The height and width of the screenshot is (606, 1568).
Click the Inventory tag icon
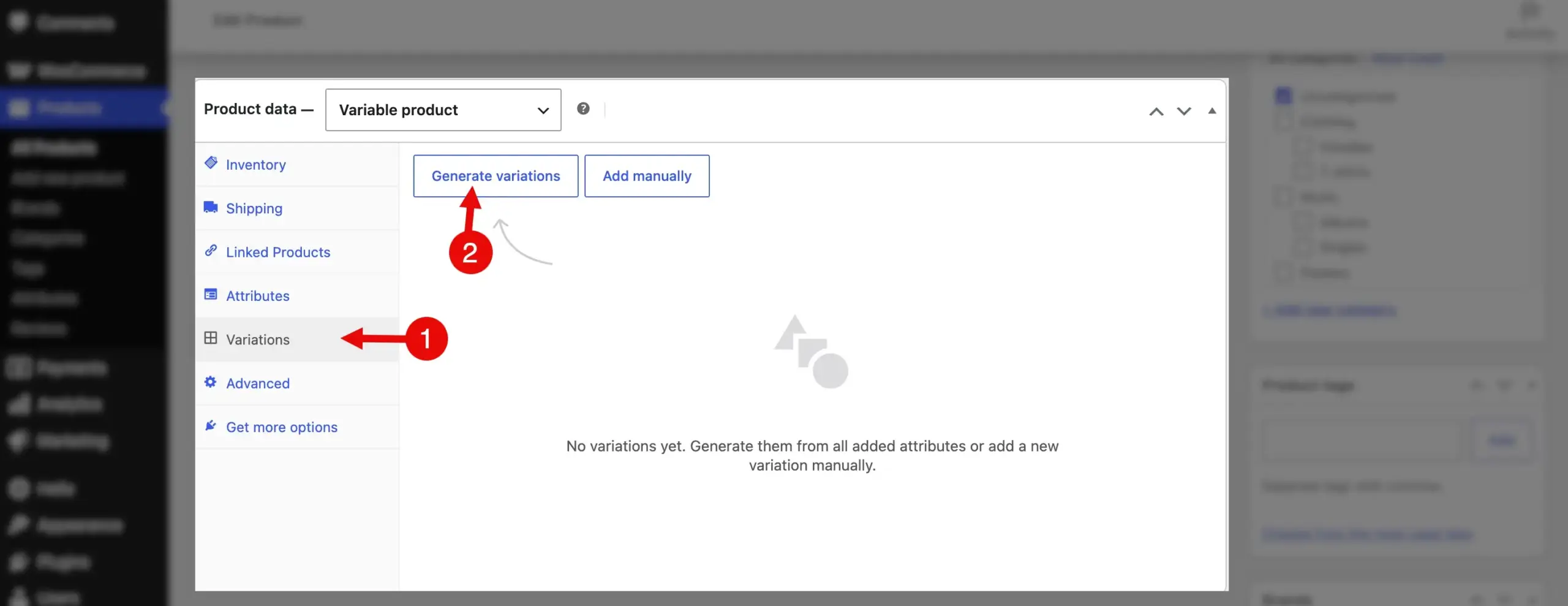coord(211,162)
